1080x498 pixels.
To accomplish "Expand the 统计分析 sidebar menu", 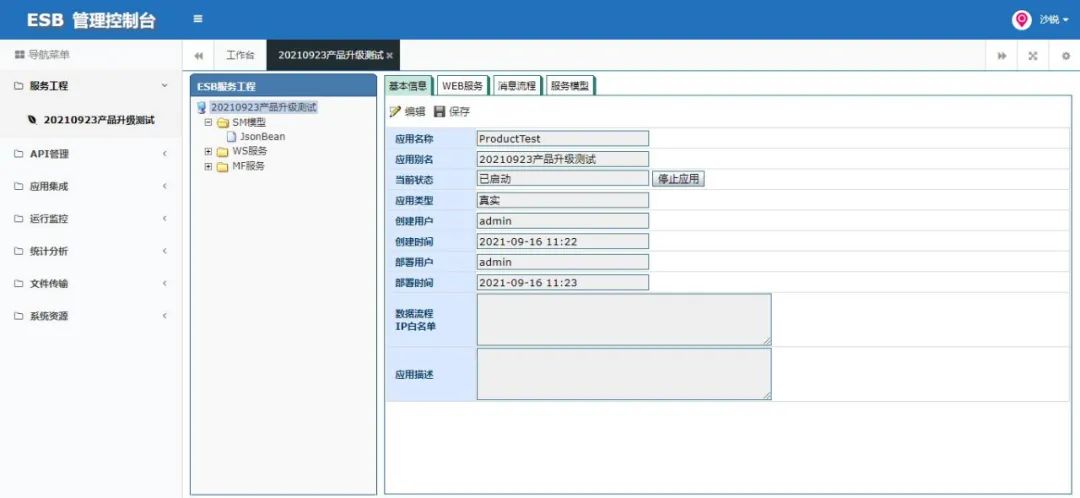I will [91, 251].
